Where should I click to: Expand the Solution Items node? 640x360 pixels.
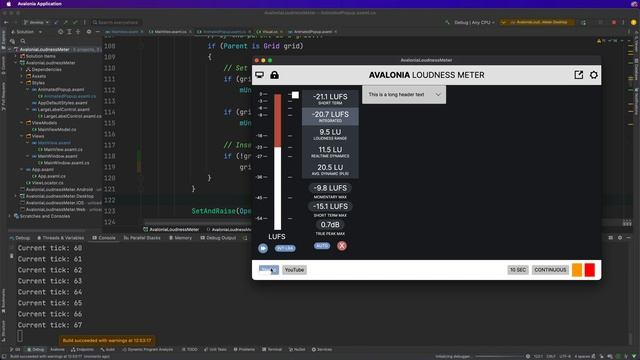tap(16, 56)
